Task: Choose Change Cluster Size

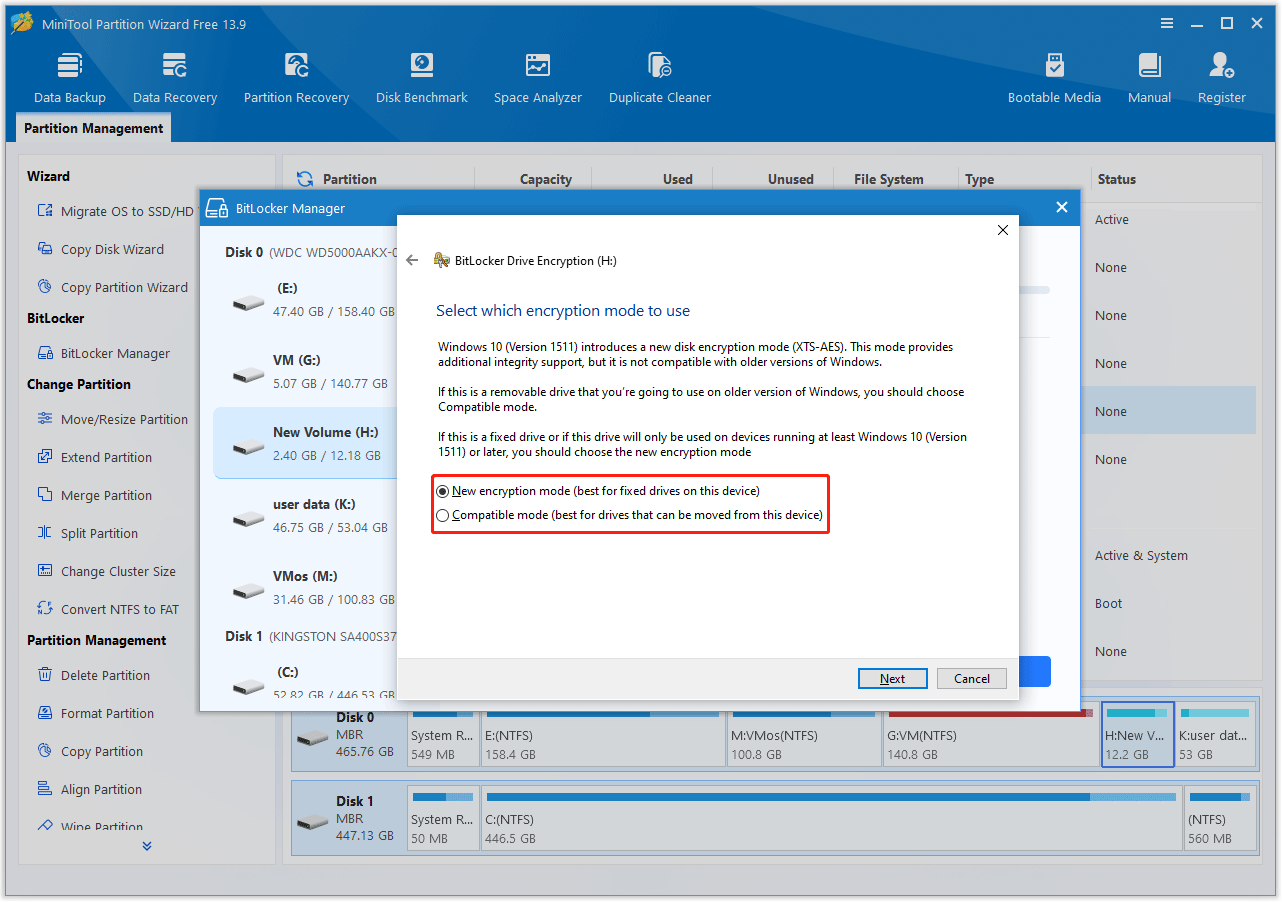Action: 106,571
